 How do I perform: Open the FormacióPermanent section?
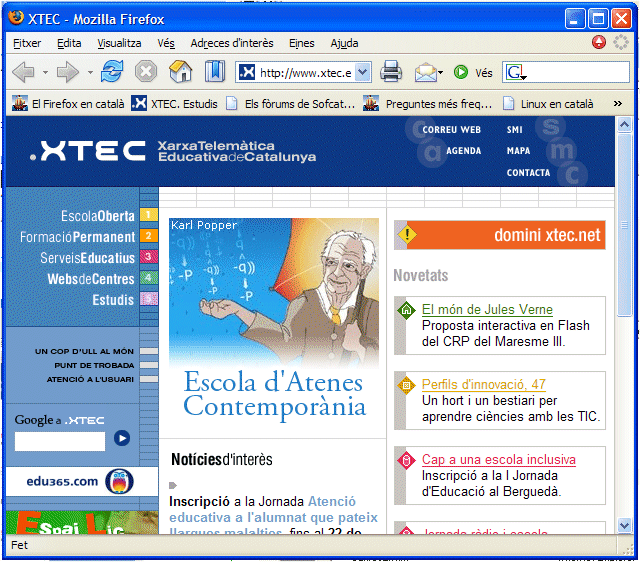[x=77, y=237]
